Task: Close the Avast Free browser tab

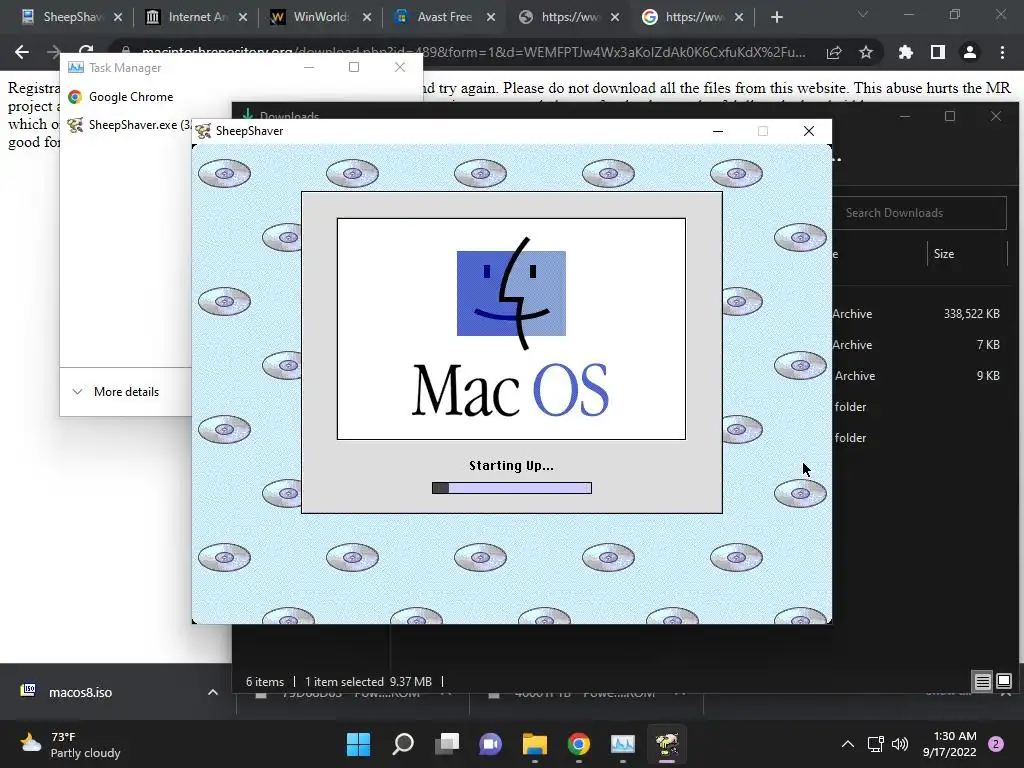Action: (491, 17)
